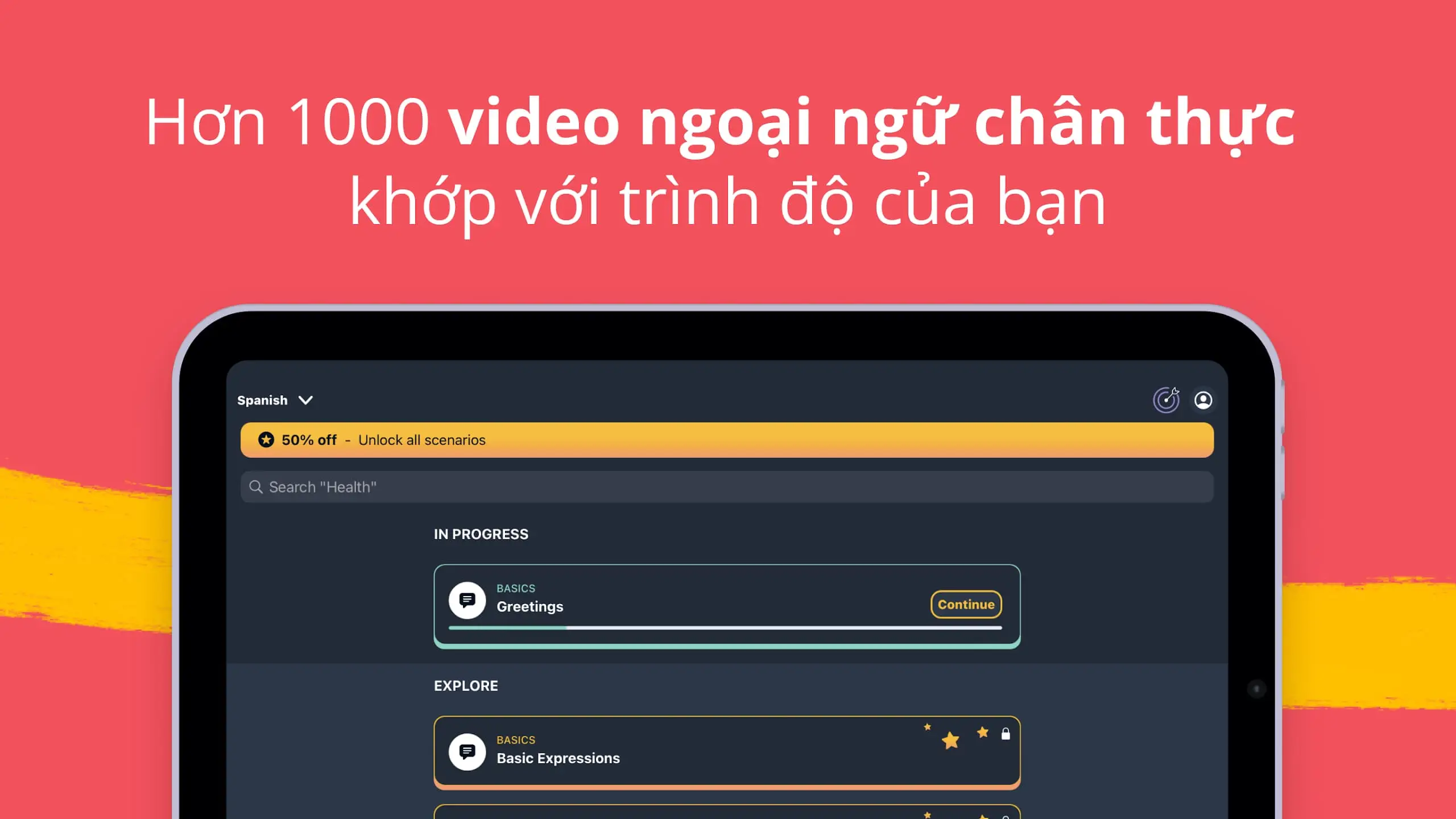Click the BASICS label on Greetings card
Viewport: 1456px width, 819px height.
516,588
